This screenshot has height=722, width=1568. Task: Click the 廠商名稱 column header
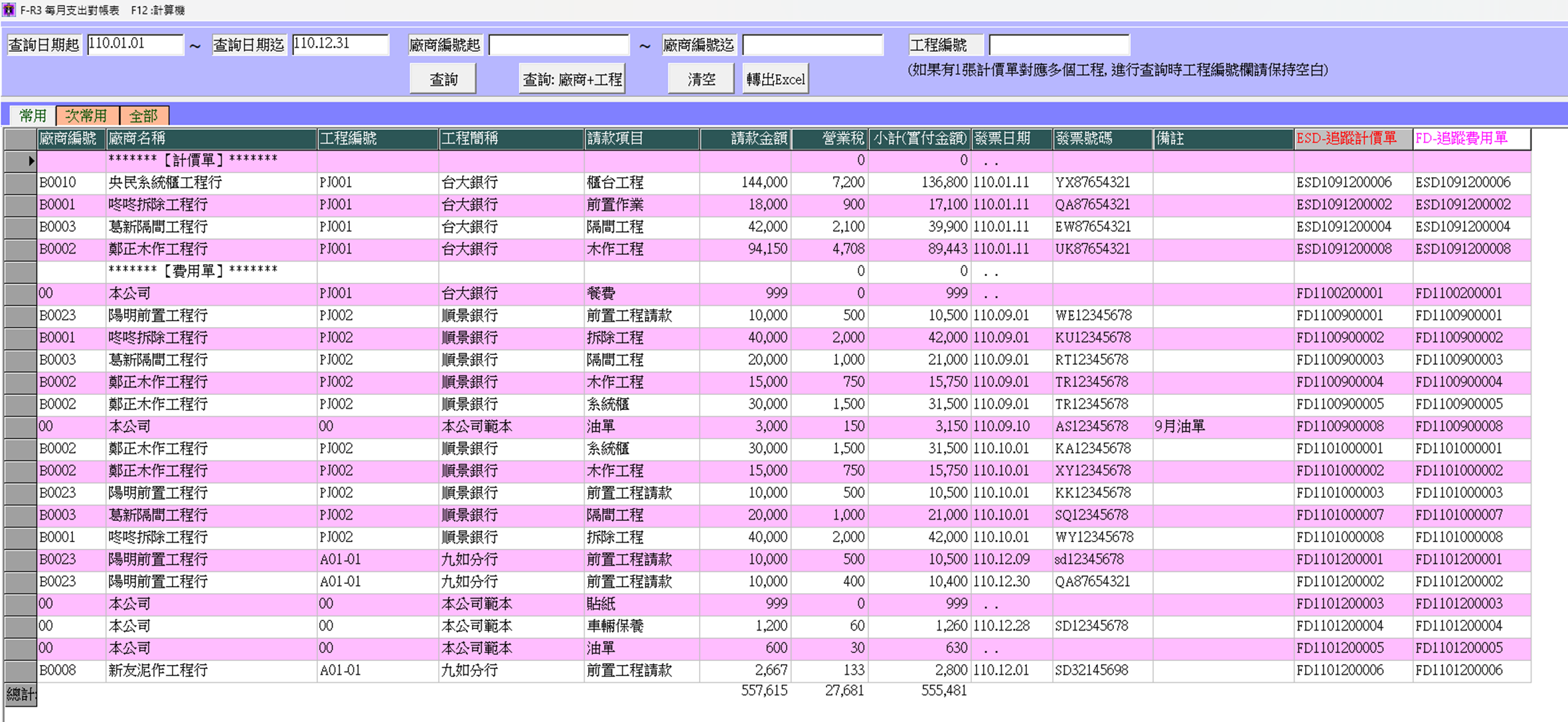pyautogui.click(x=211, y=139)
